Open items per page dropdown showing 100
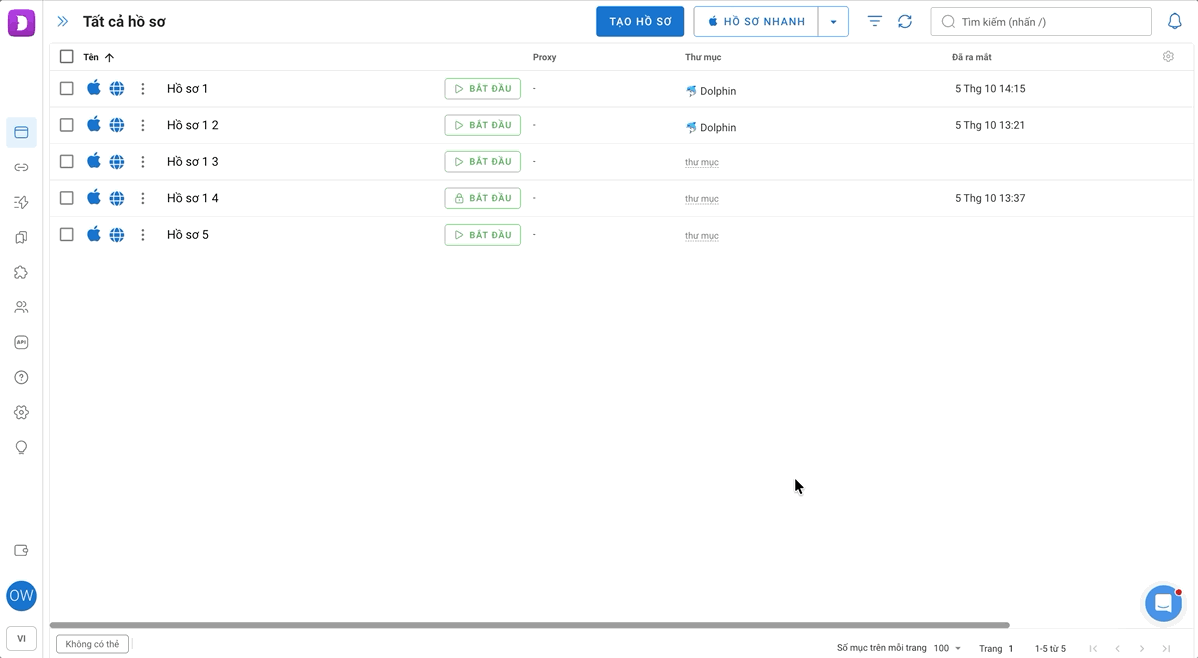The image size is (1198, 658). pyautogui.click(x=947, y=648)
